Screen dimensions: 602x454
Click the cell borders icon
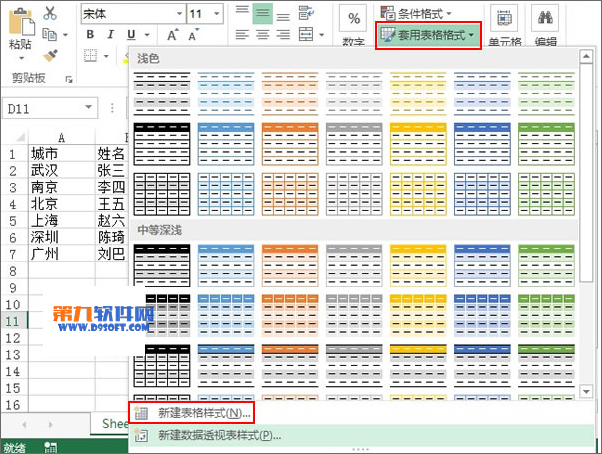[90, 56]
